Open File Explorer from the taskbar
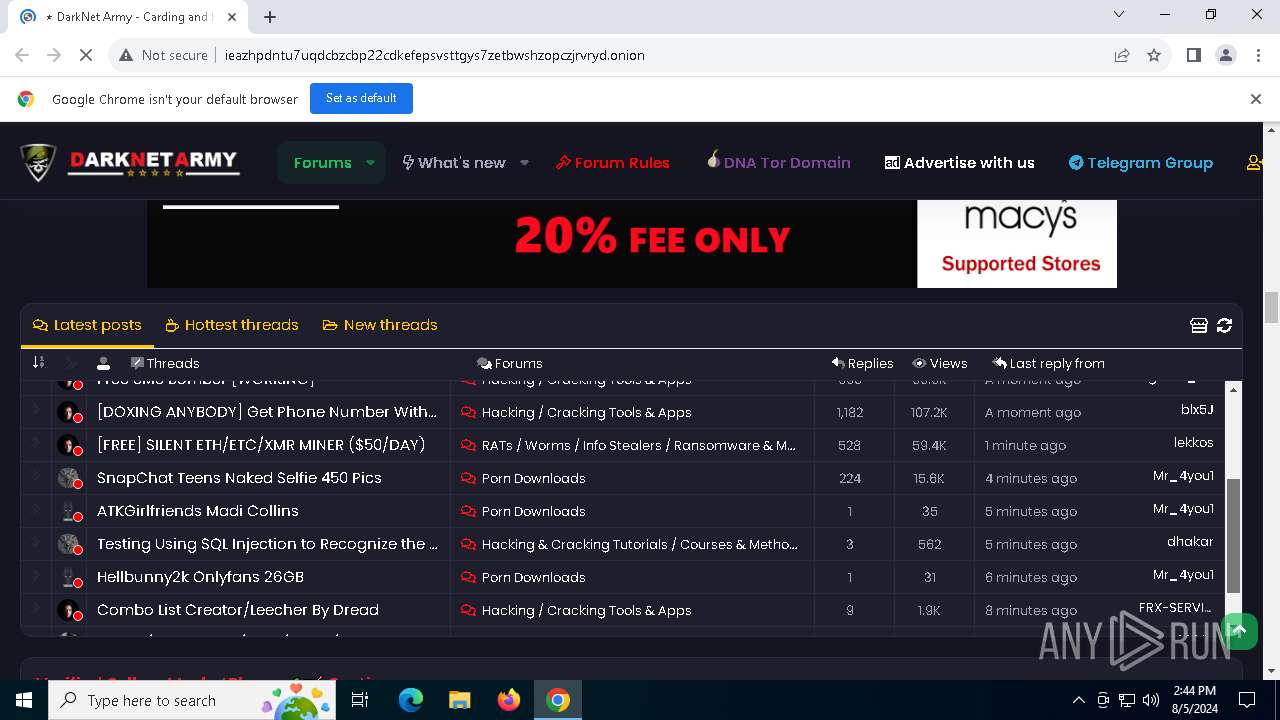The height and width of the screenshot is (720, 1280). pos(460,700)
